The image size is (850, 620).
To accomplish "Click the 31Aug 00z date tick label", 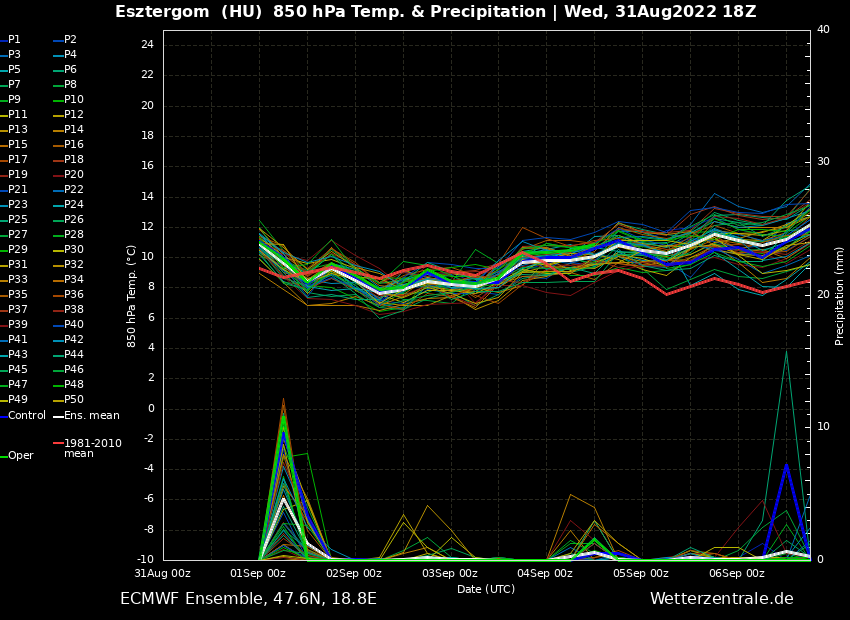I will coord(163,574).
